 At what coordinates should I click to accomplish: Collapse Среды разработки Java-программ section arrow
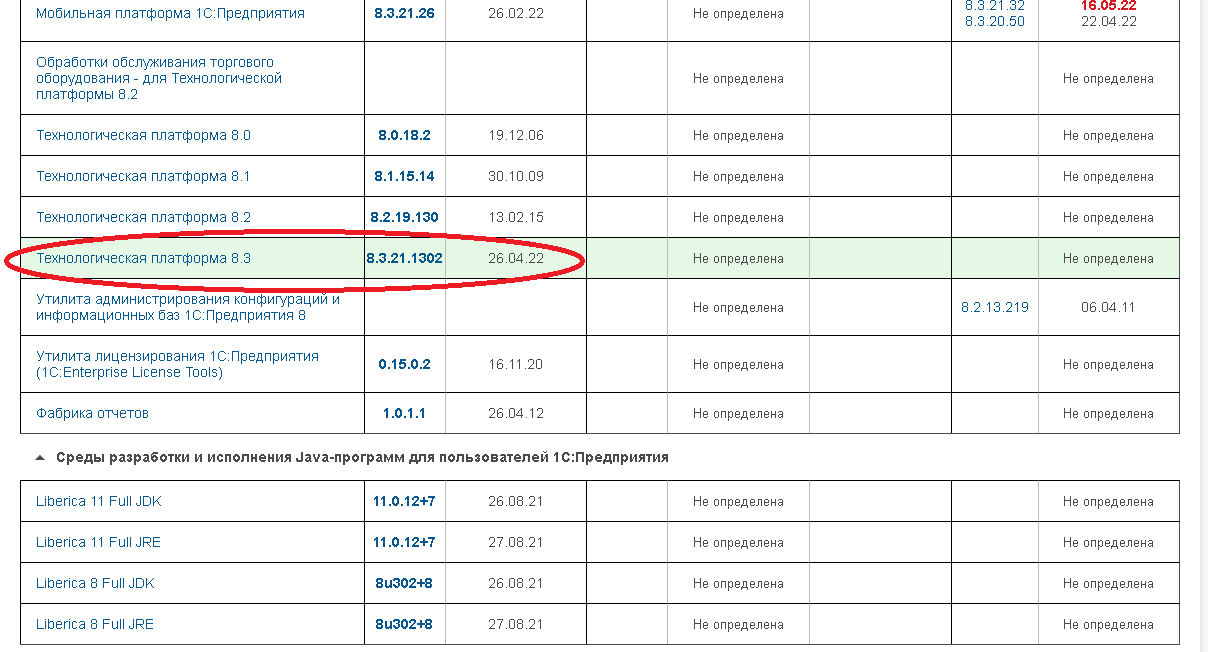click(40, 458)
